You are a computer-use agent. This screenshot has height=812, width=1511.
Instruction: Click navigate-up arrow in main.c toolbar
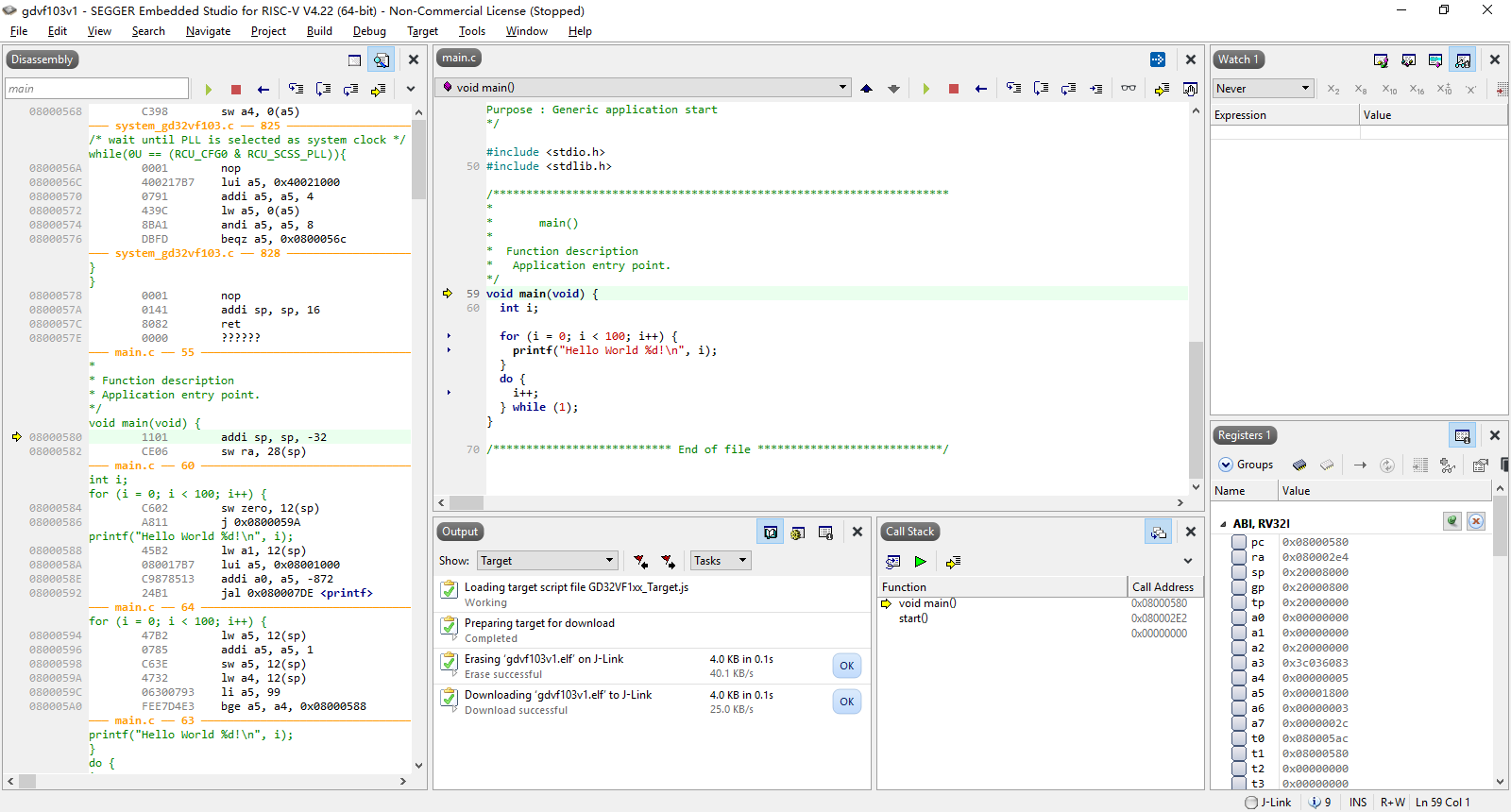[867, 88]
